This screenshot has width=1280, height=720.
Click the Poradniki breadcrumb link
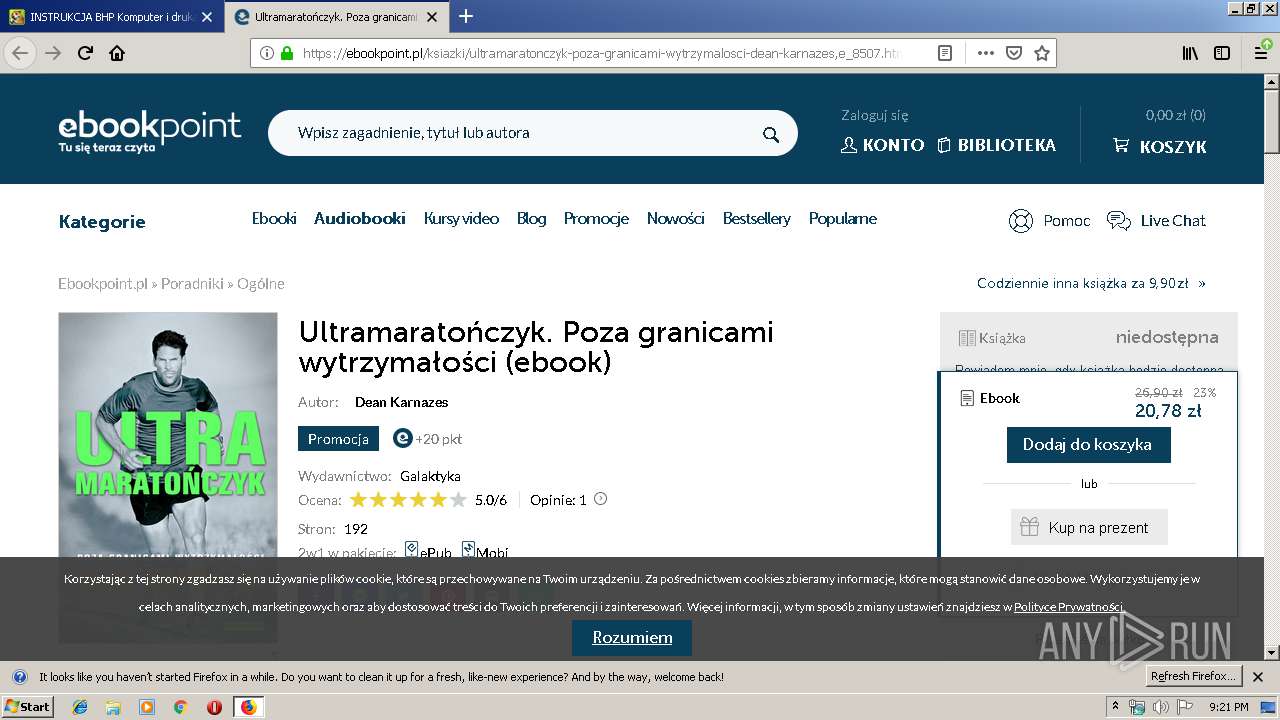click(x=192, y=284)
